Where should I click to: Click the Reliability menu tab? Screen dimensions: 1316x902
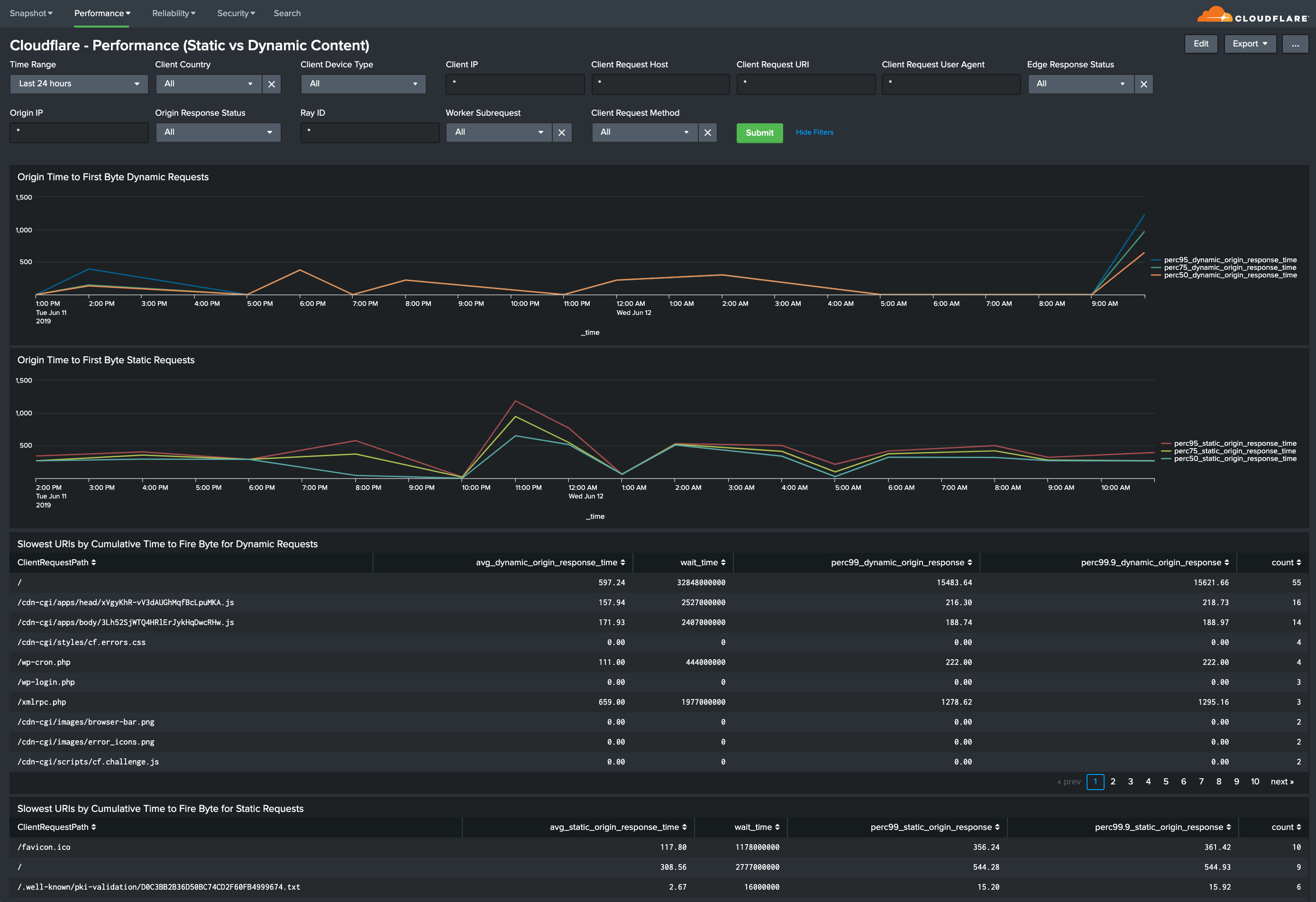click(x=171, y=13)
